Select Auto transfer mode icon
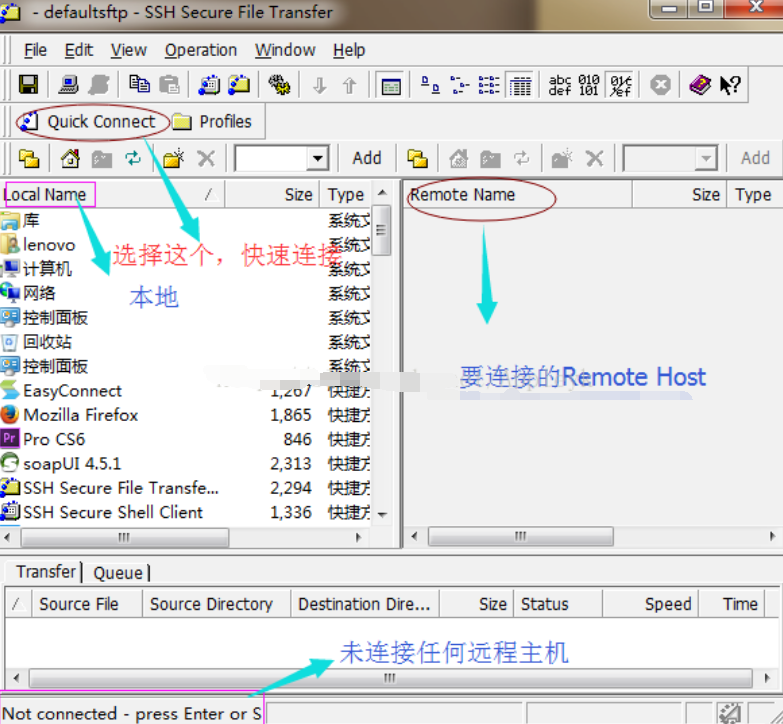Screen dimensions: 783x724 click(621, 85)
